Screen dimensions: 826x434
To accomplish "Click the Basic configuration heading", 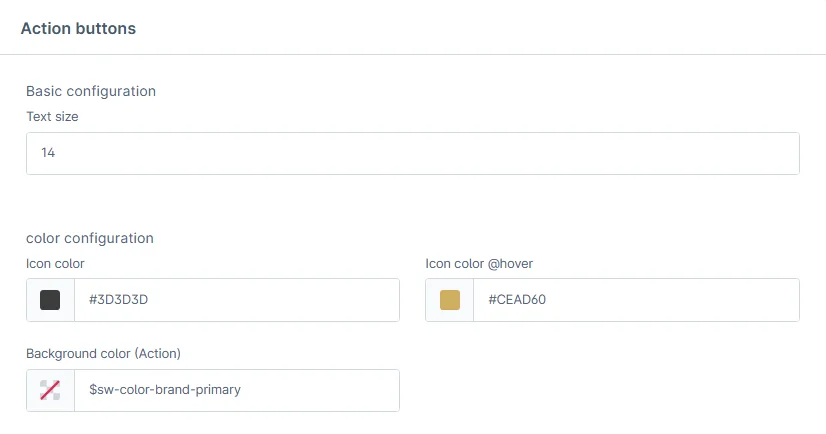I will pos(91,91).
